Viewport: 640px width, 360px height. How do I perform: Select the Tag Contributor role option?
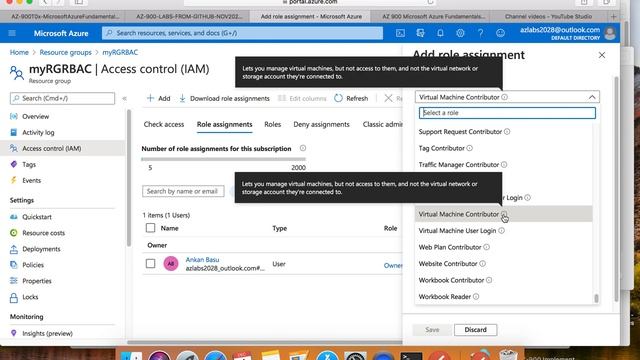(503, 148)
